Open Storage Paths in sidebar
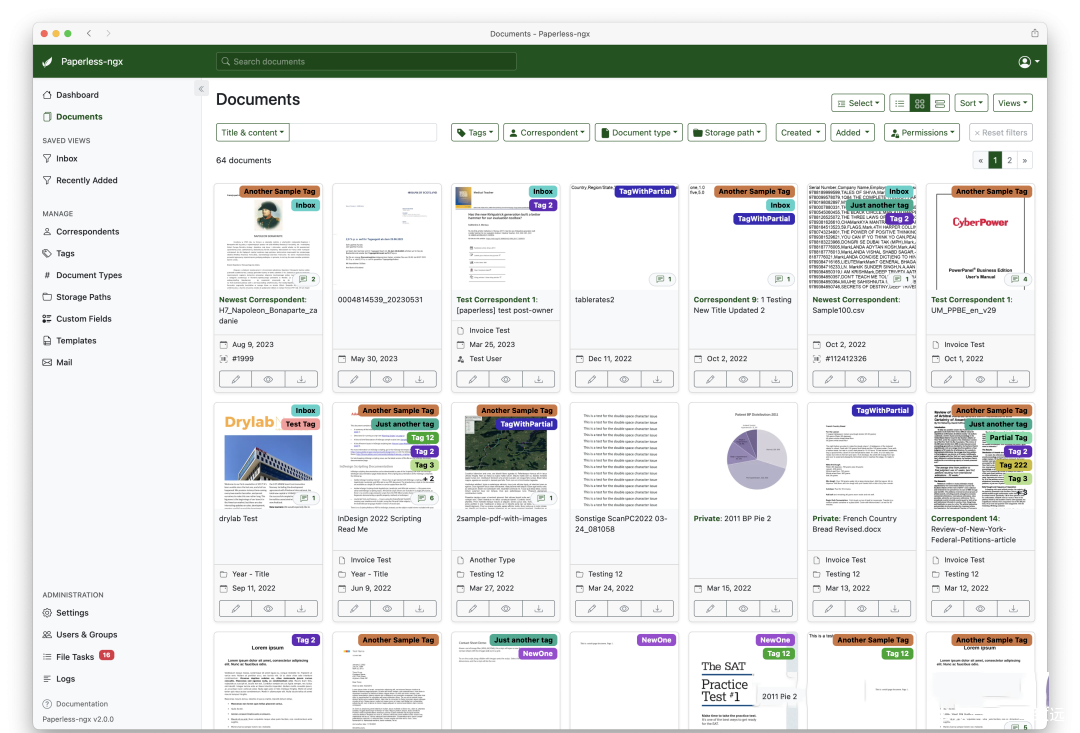 click(76, 297)
